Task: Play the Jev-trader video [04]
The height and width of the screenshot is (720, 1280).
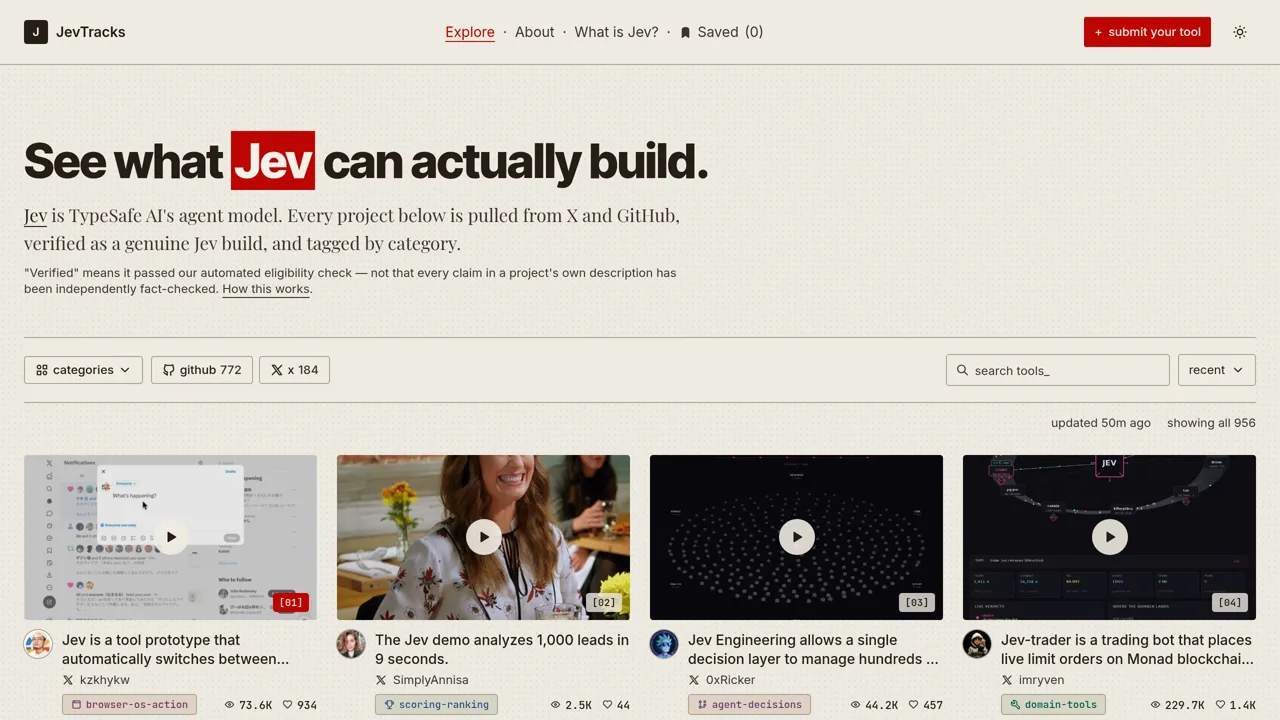Action: point(1110,537)
